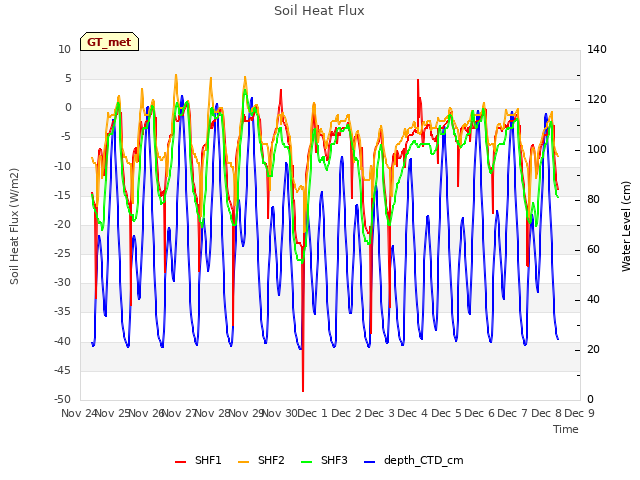The image size is (640, 480).
Task: Click the -50 left axis tick label
Action: click(x=63, y=400)
